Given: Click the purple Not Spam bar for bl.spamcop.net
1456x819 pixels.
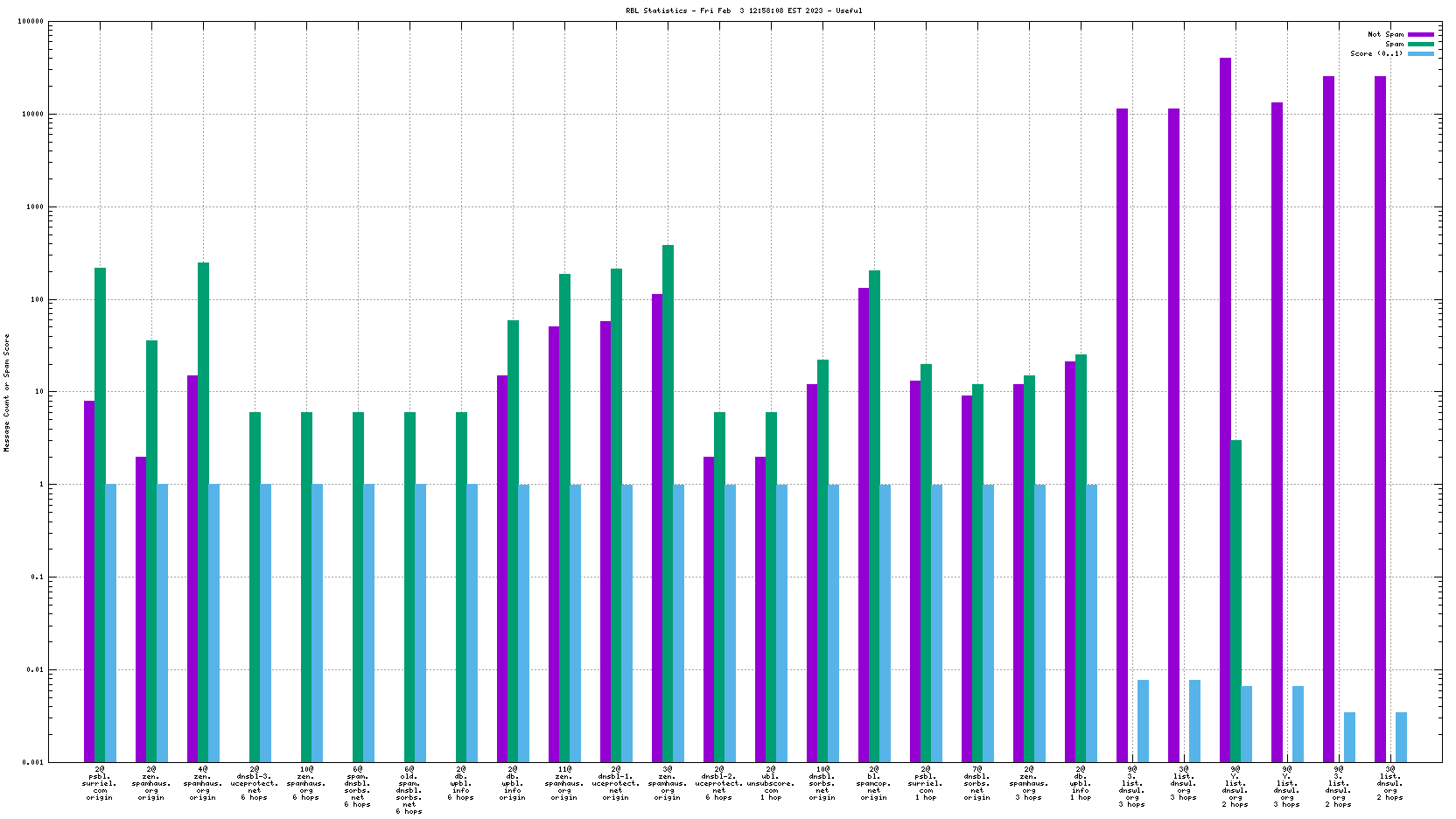Looking at the screenshot, I should [864, 525].
